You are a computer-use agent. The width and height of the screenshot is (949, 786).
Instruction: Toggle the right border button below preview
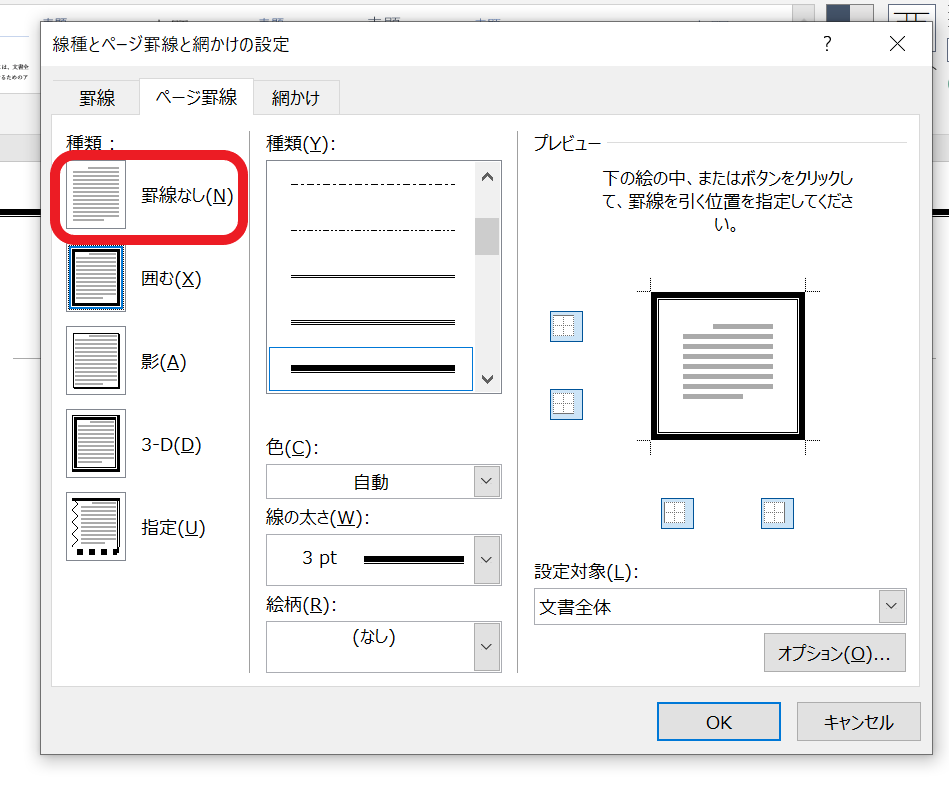[777, 513]
